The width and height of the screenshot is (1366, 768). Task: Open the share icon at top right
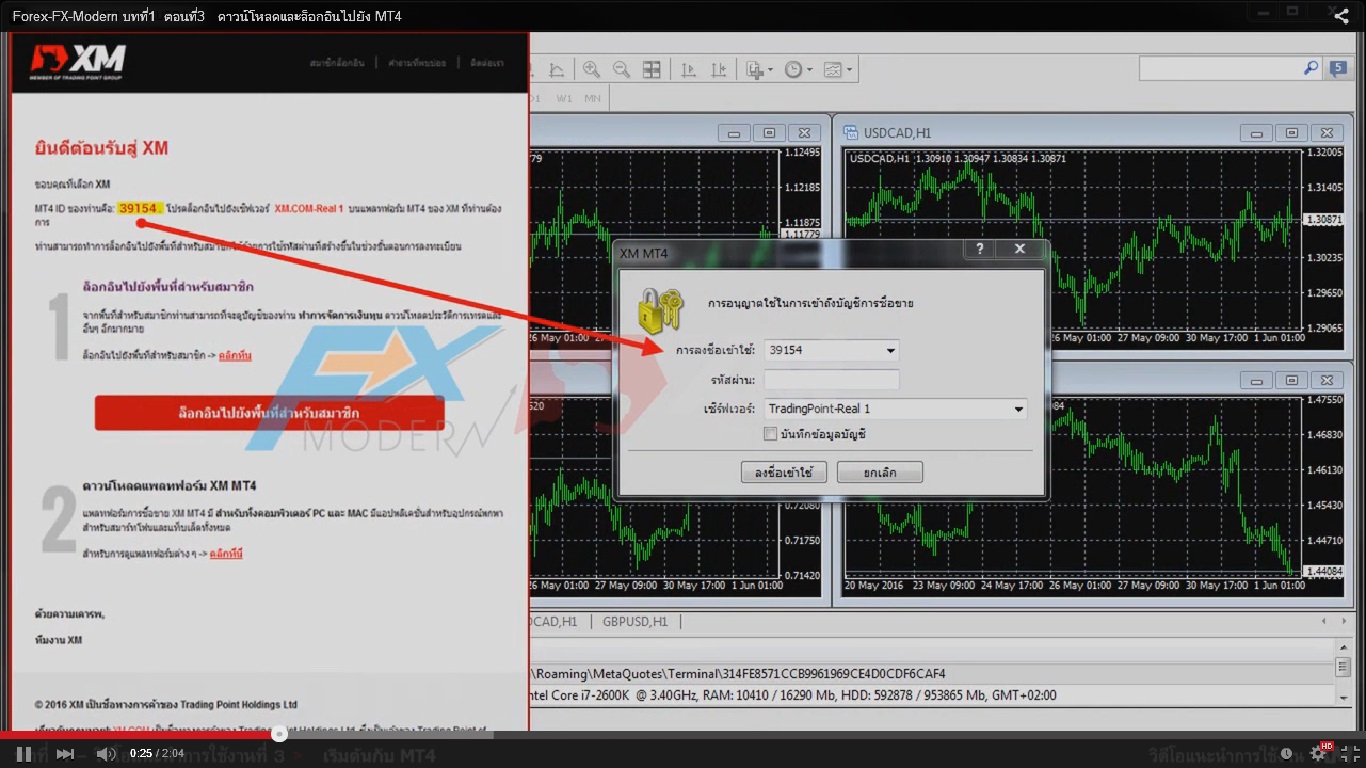point(1341,14)
